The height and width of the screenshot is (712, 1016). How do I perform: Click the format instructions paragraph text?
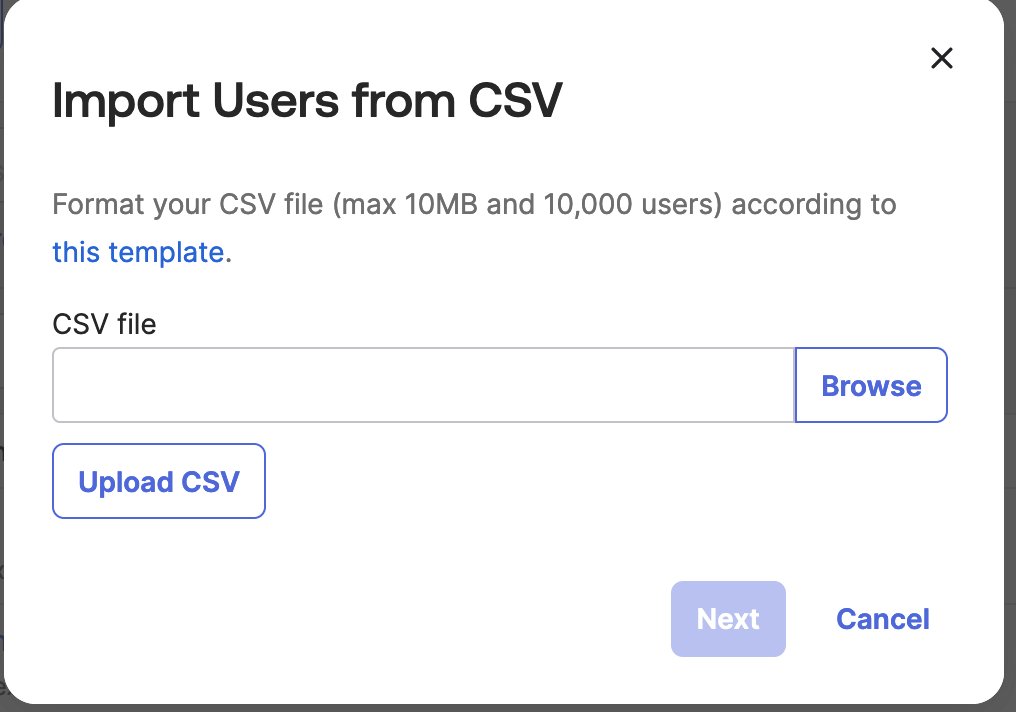474,205
